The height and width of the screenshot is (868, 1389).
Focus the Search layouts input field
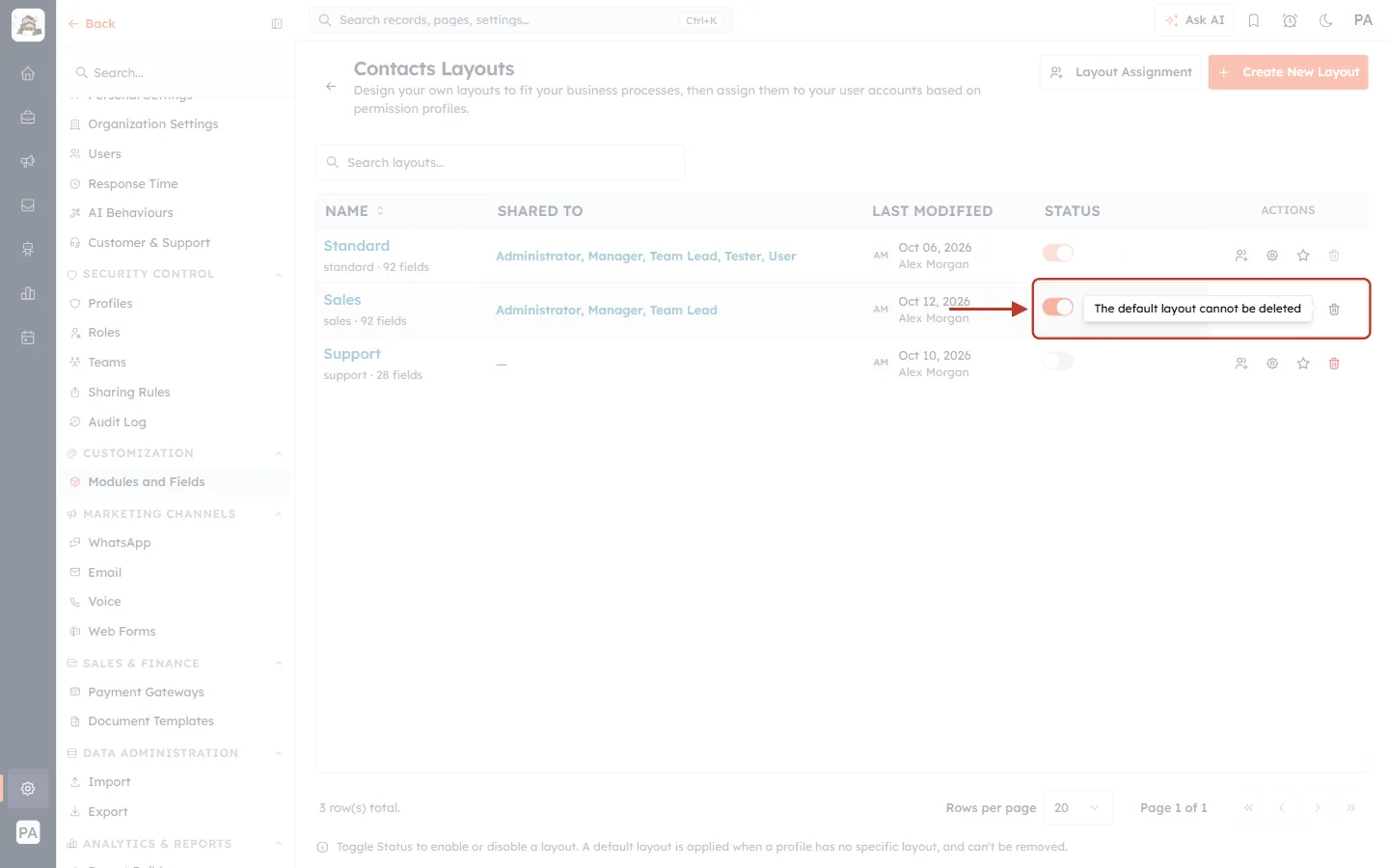click(501, 162)
